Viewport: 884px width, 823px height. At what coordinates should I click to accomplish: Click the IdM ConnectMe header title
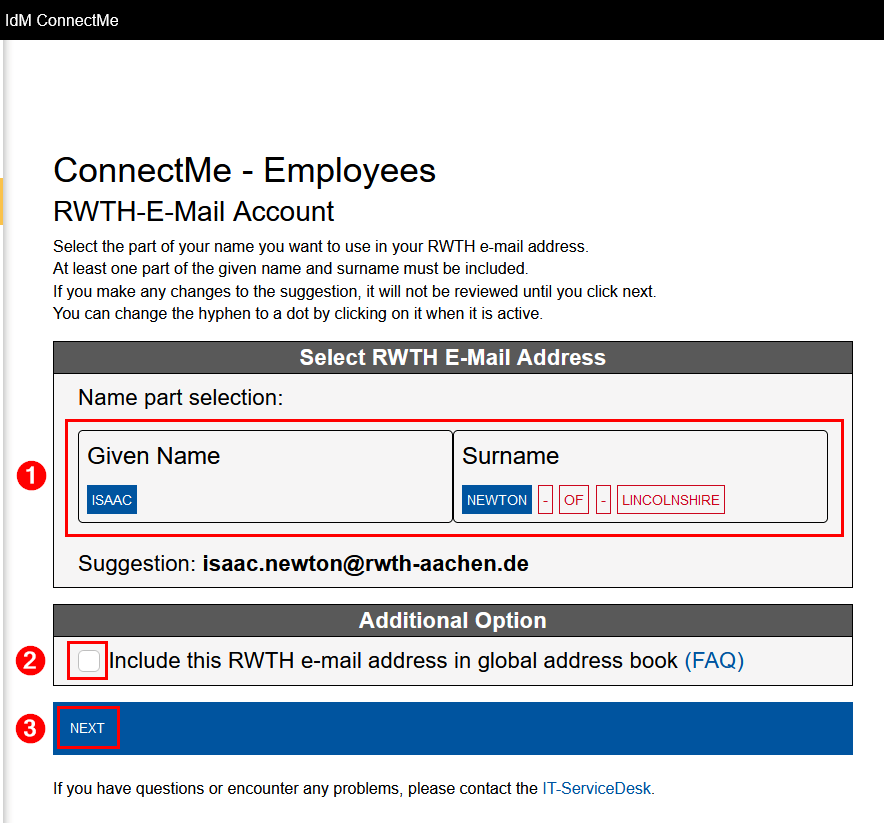pos(62,19)
